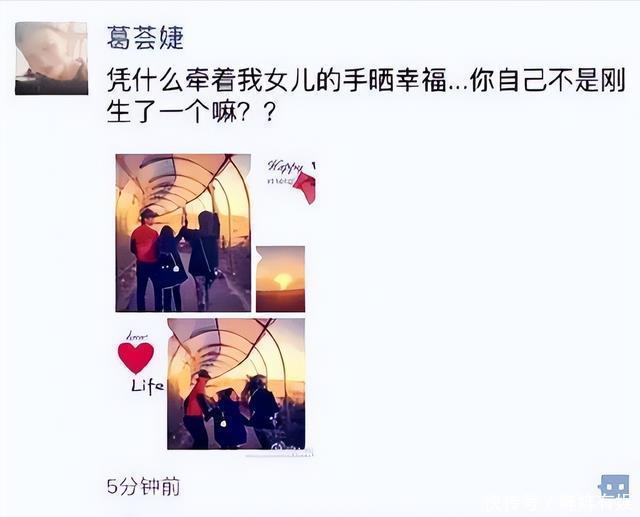Tap the handwritten Life caption
The height and width of the screenshot is (517, 640).
(x=147, y=386)
